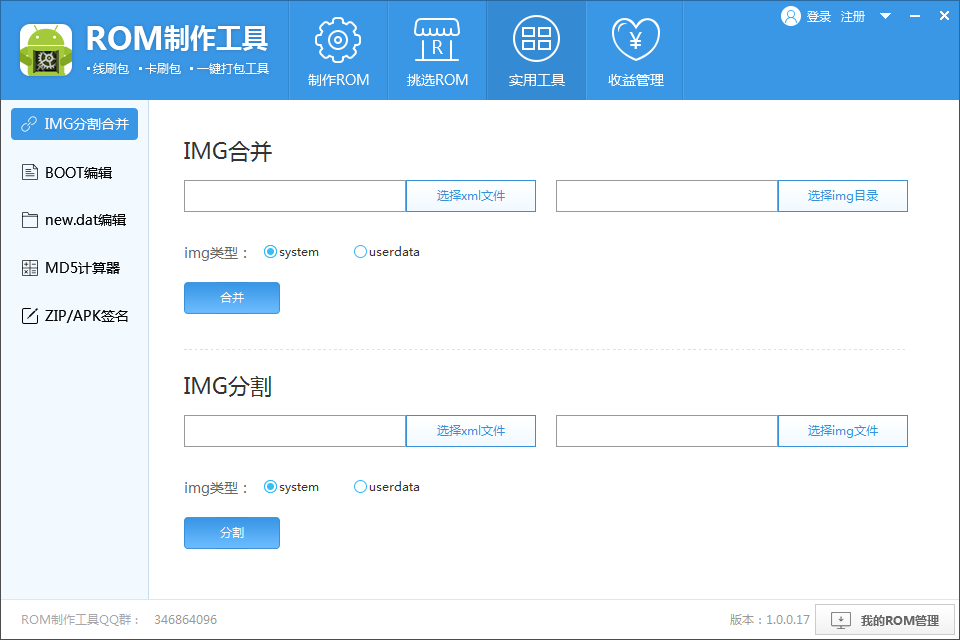Image resolution: width=960 pixels, height=640 pixels.
Task: Focus img directory path field
Action: point(667,196)
